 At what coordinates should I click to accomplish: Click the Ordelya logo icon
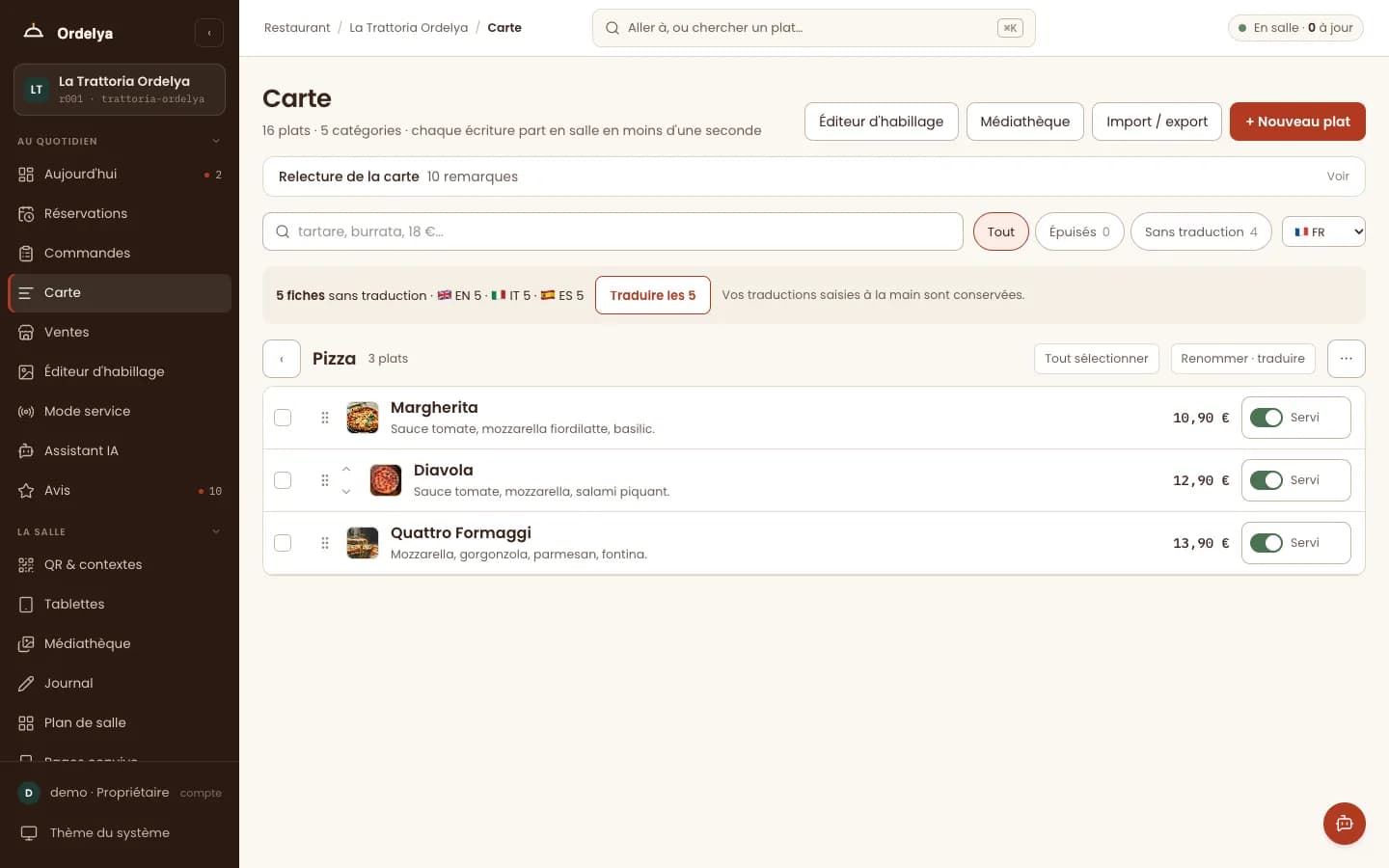pyautogui.click(x=34, y=32)
